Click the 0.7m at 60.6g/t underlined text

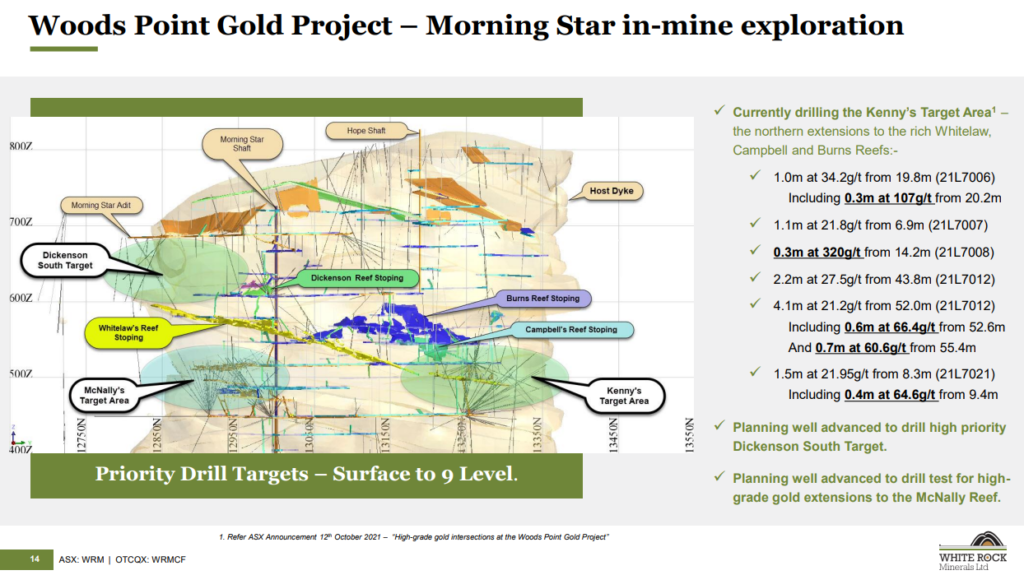861,348
